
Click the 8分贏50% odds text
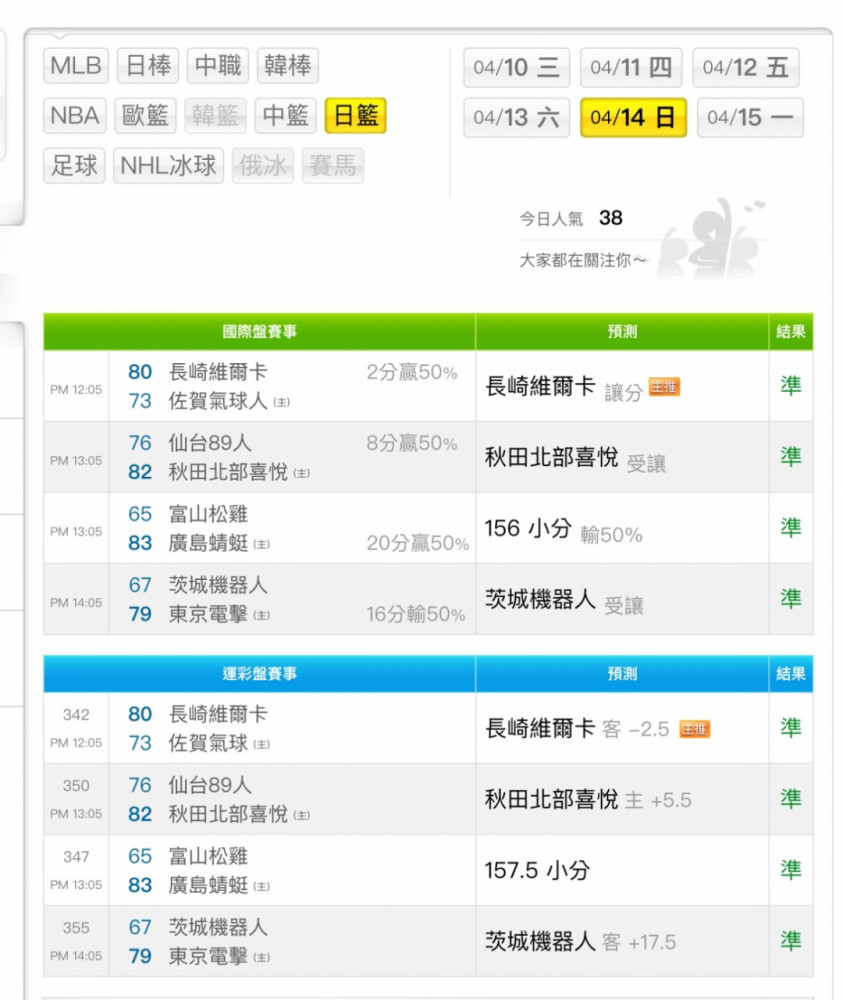point(412,443)
